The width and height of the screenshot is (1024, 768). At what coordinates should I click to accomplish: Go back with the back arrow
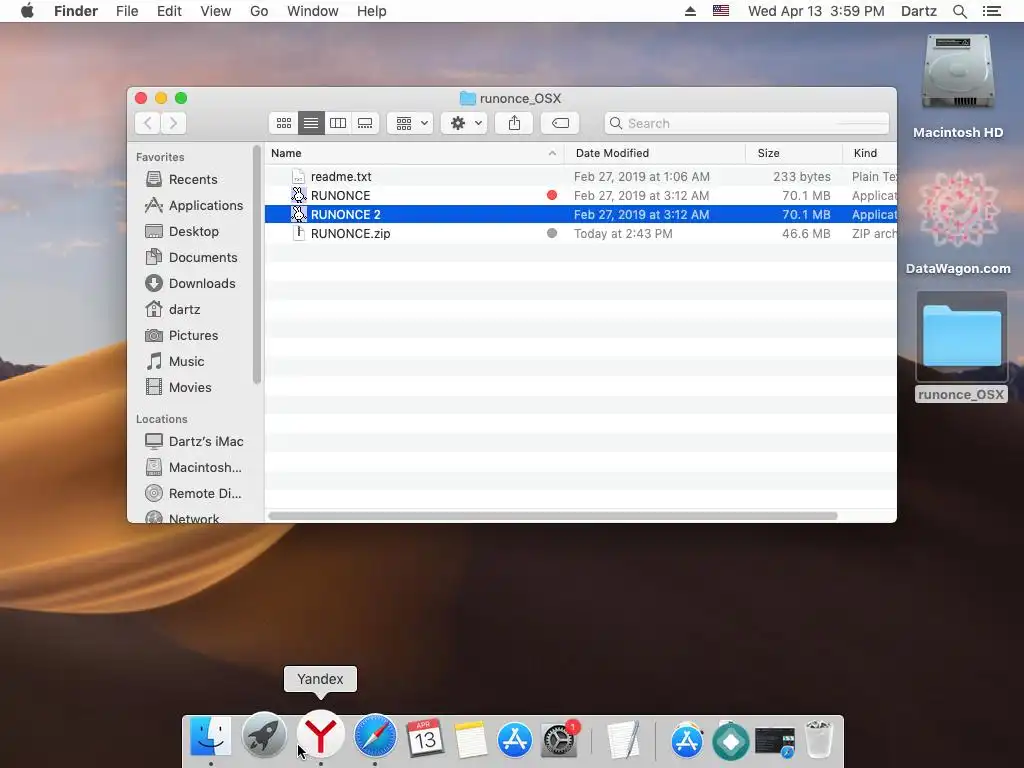click(148, 123)
